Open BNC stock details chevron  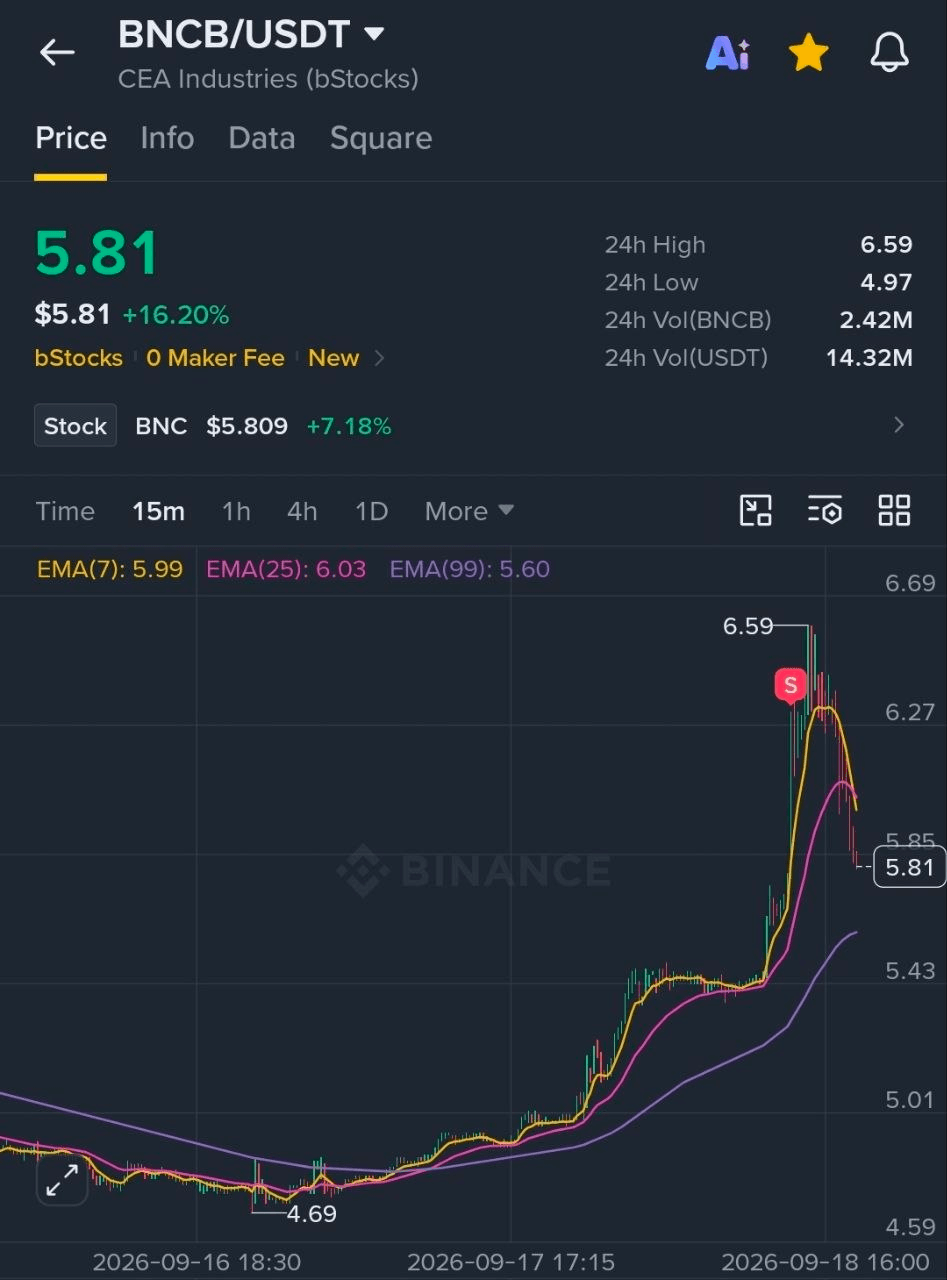click(x=899, y=426)
